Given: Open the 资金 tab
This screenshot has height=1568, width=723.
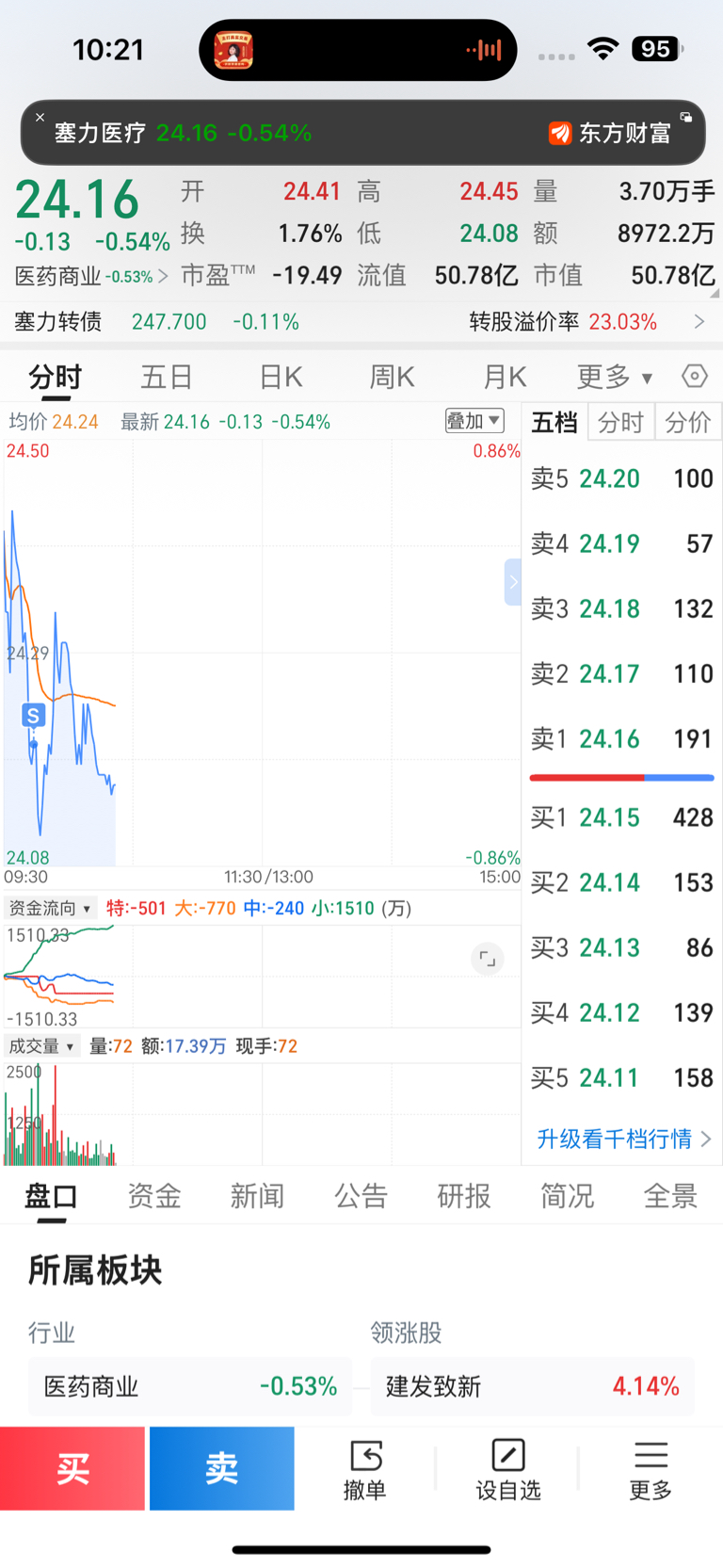Looking at the screenshot, I should [154, 1196].
